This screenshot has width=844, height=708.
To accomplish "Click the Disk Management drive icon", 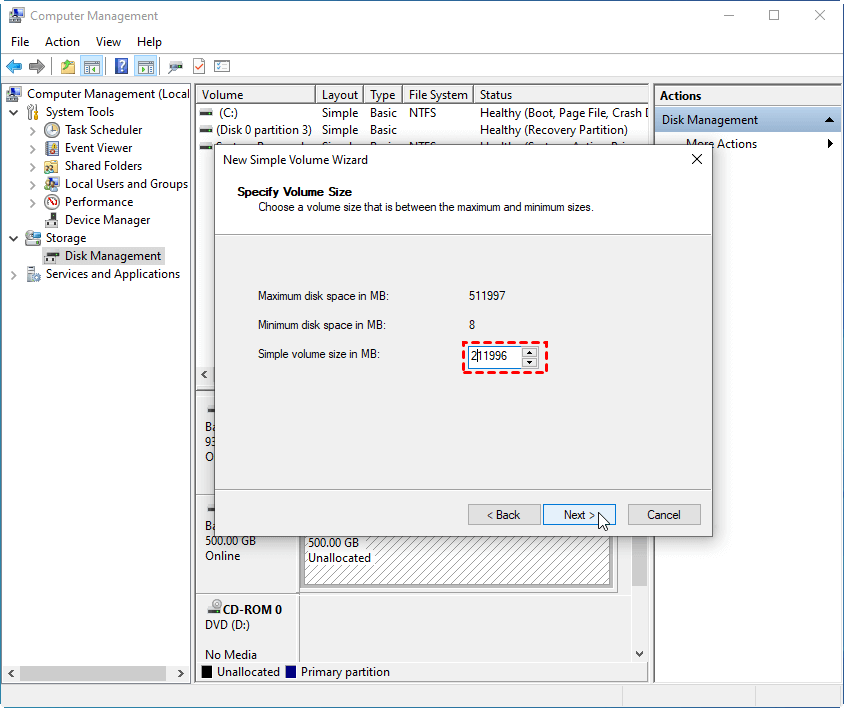I will point(52,256).
